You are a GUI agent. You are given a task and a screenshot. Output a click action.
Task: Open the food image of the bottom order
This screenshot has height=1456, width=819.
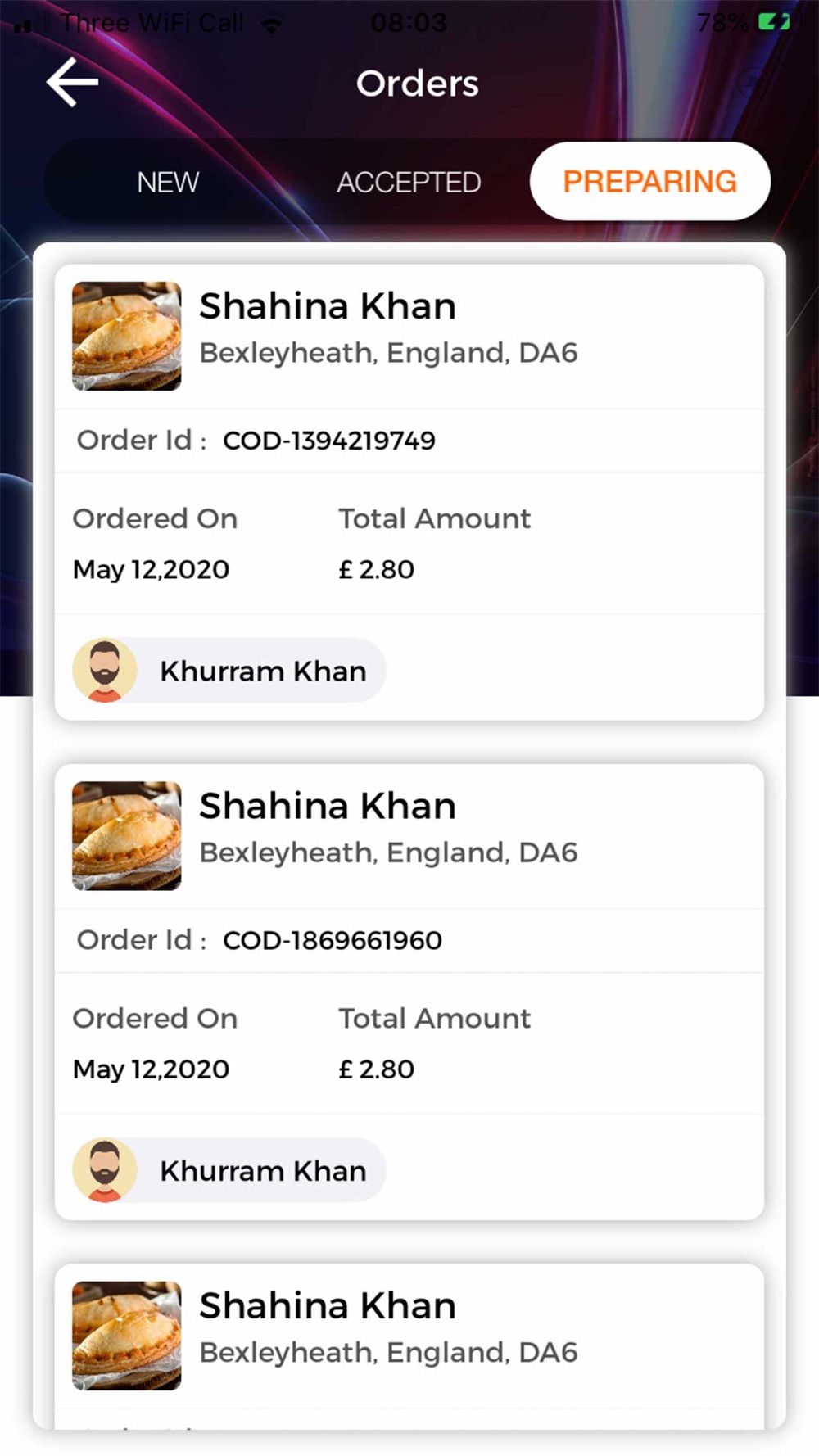point(127,1335)
